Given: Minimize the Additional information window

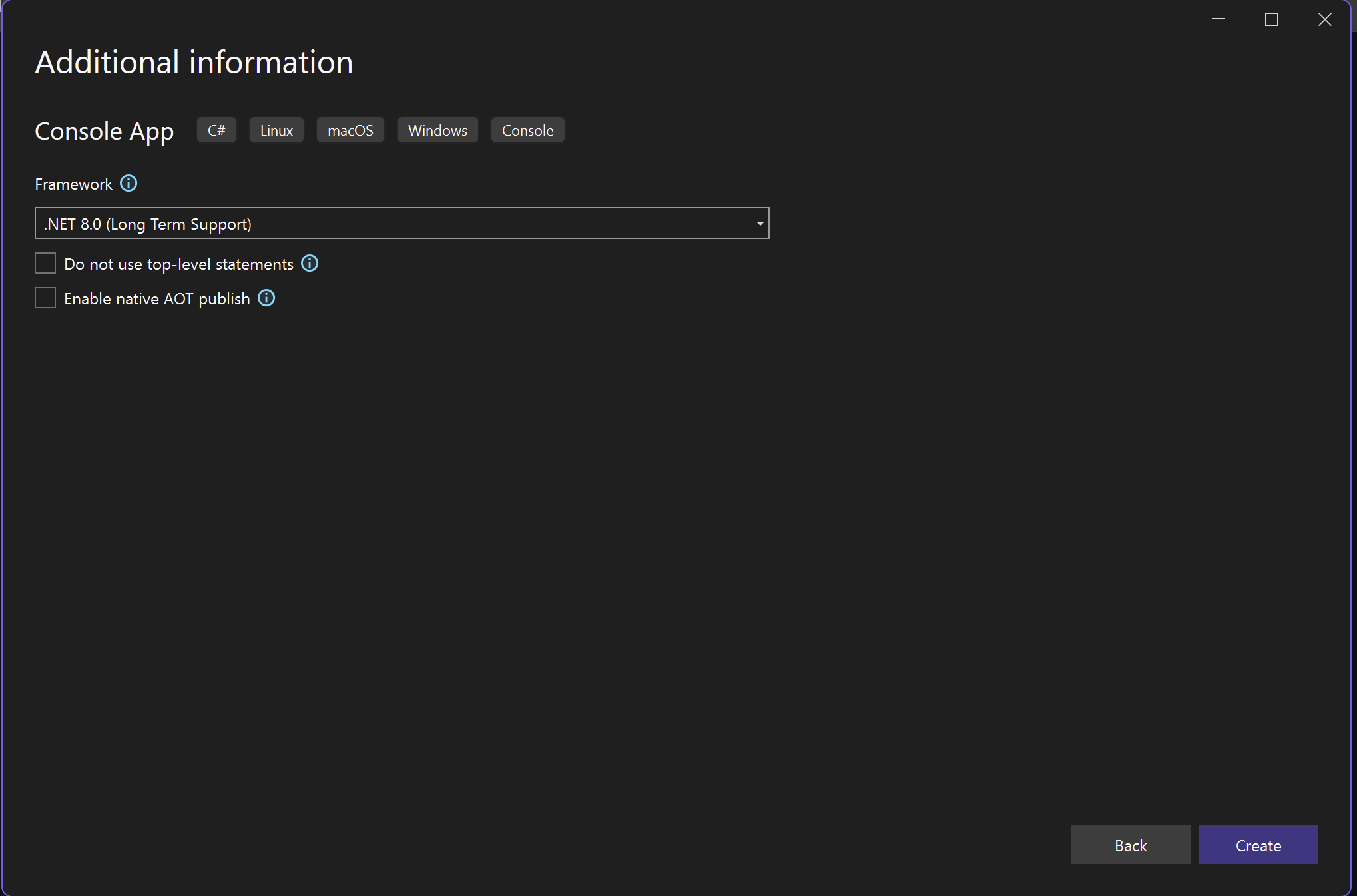Looking at the screenshot, I should 1219,19.
